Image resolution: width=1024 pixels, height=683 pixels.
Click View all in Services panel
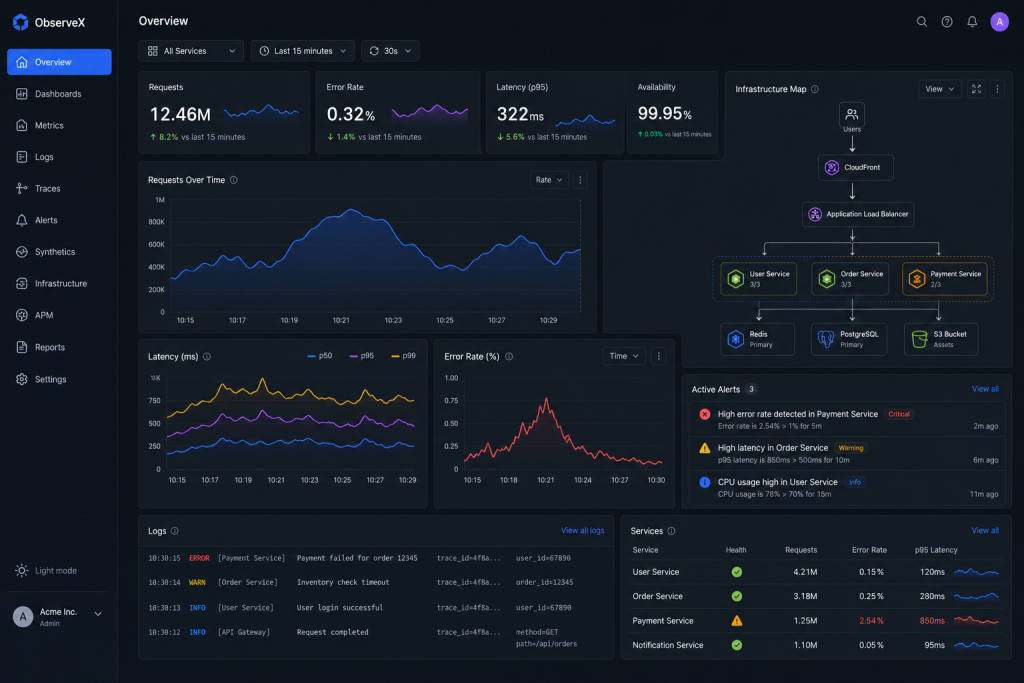pos(985,531)
